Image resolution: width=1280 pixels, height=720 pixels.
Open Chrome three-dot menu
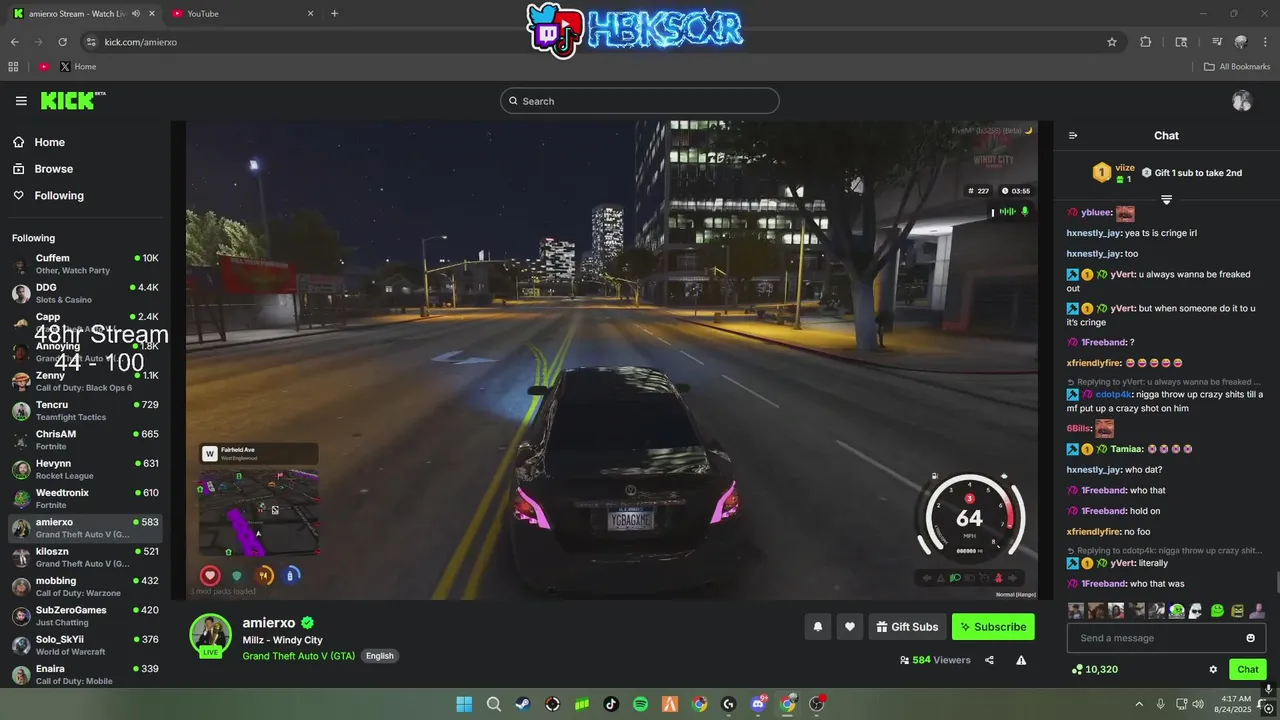[x=1266, y=42]
